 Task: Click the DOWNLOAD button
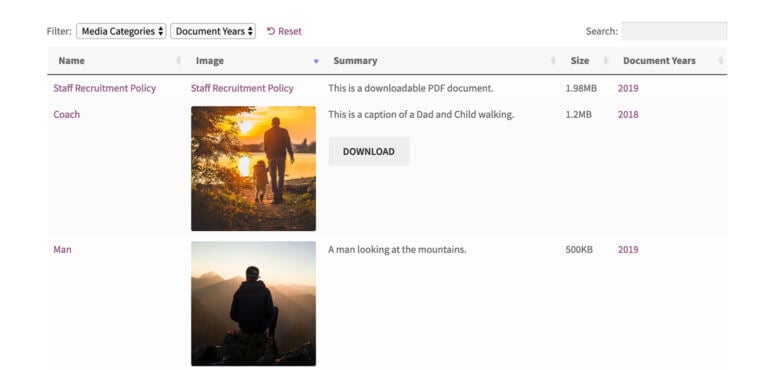[369, 151]
